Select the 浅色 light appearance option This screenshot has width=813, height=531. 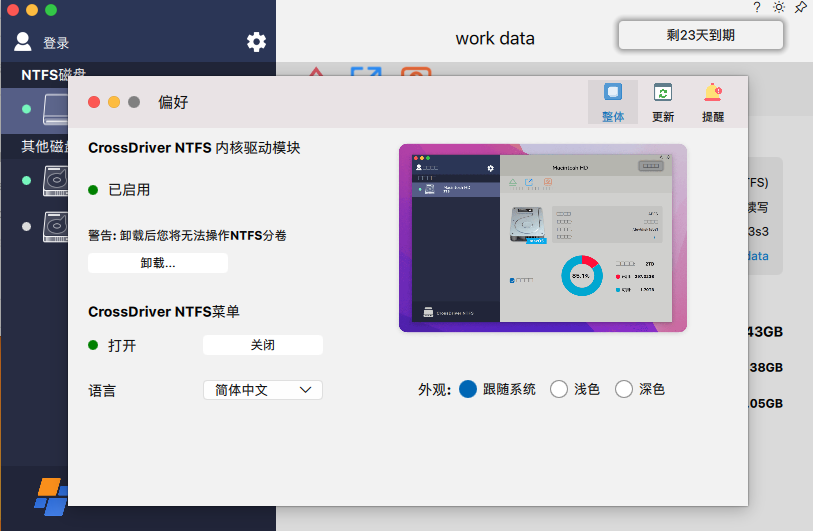coord(559,389)
